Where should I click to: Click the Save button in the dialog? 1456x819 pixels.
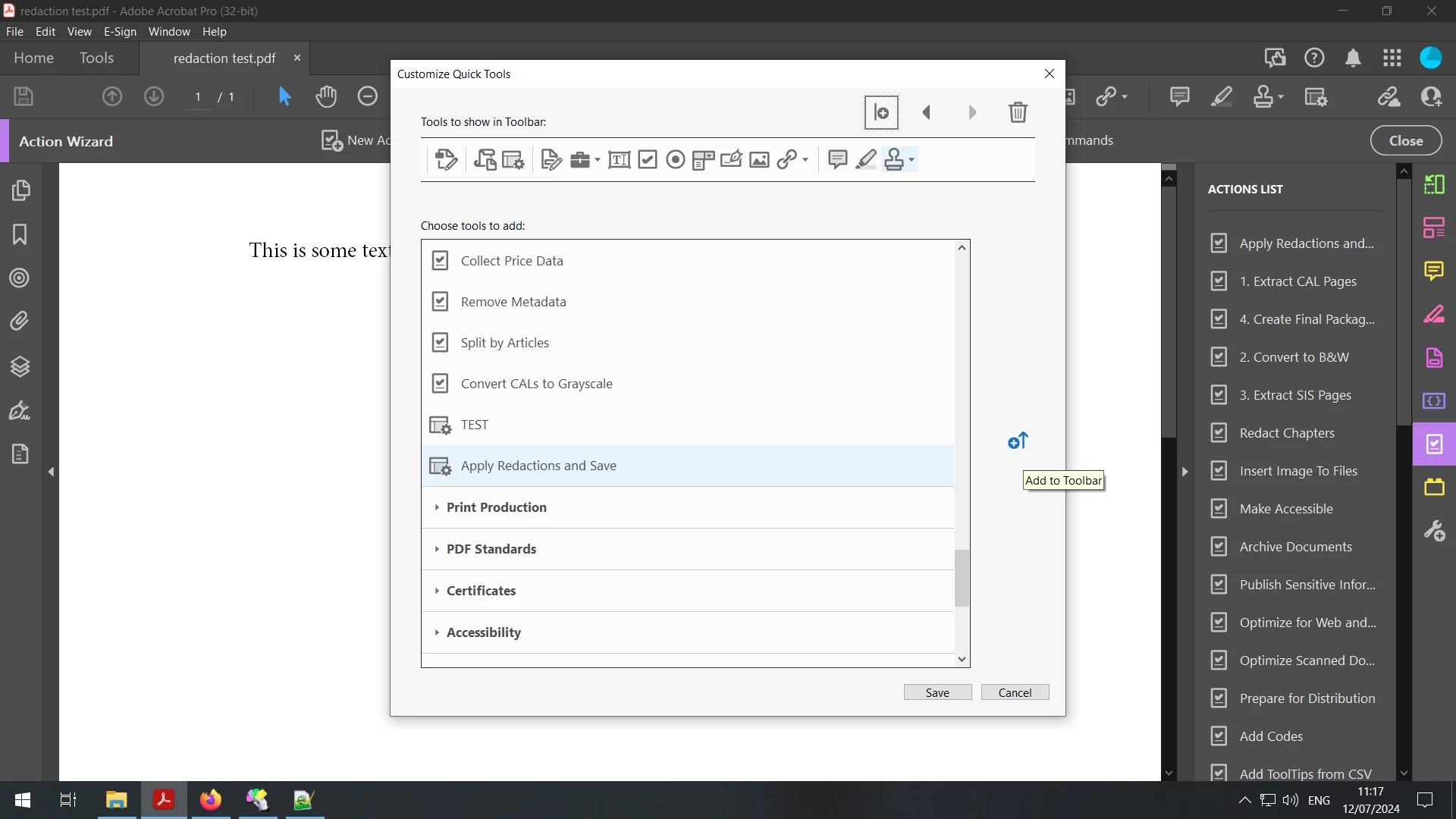tap(937, 692)
